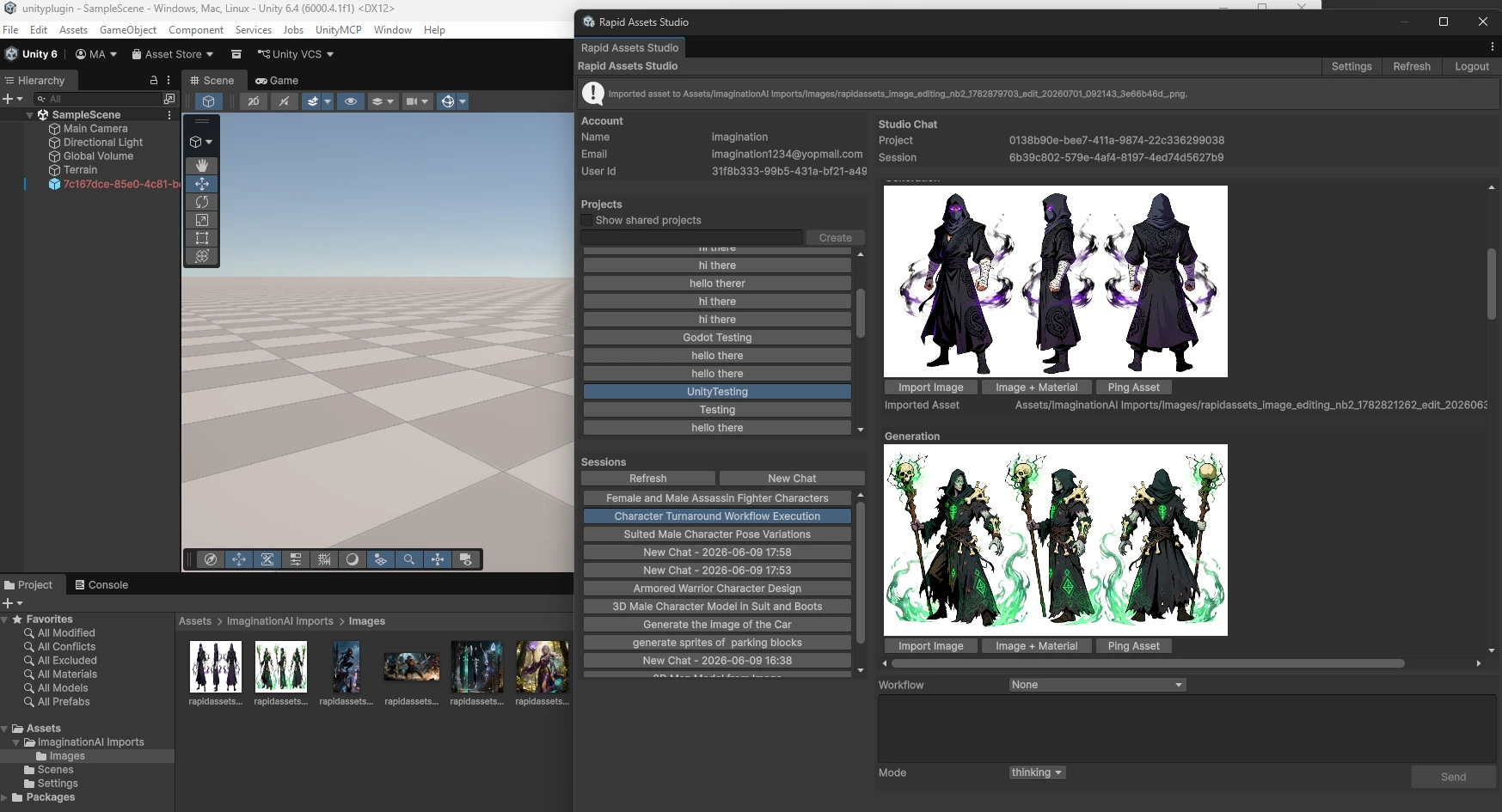Switch to the Game tab
Image resolution: width=1502 pixels, height=812 pixels.
(x=277, y=81)
